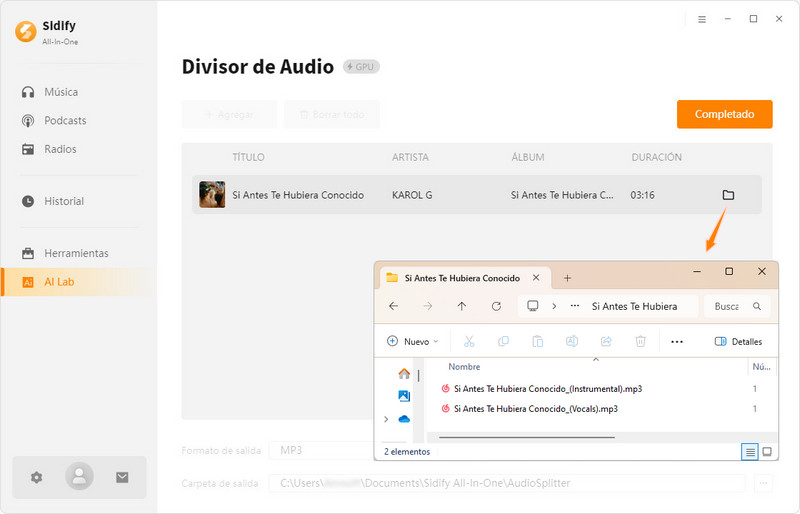The height and width of the screenshot is (514, 800).
Task: Click the Completado button
Action: (x=724, y=114)
